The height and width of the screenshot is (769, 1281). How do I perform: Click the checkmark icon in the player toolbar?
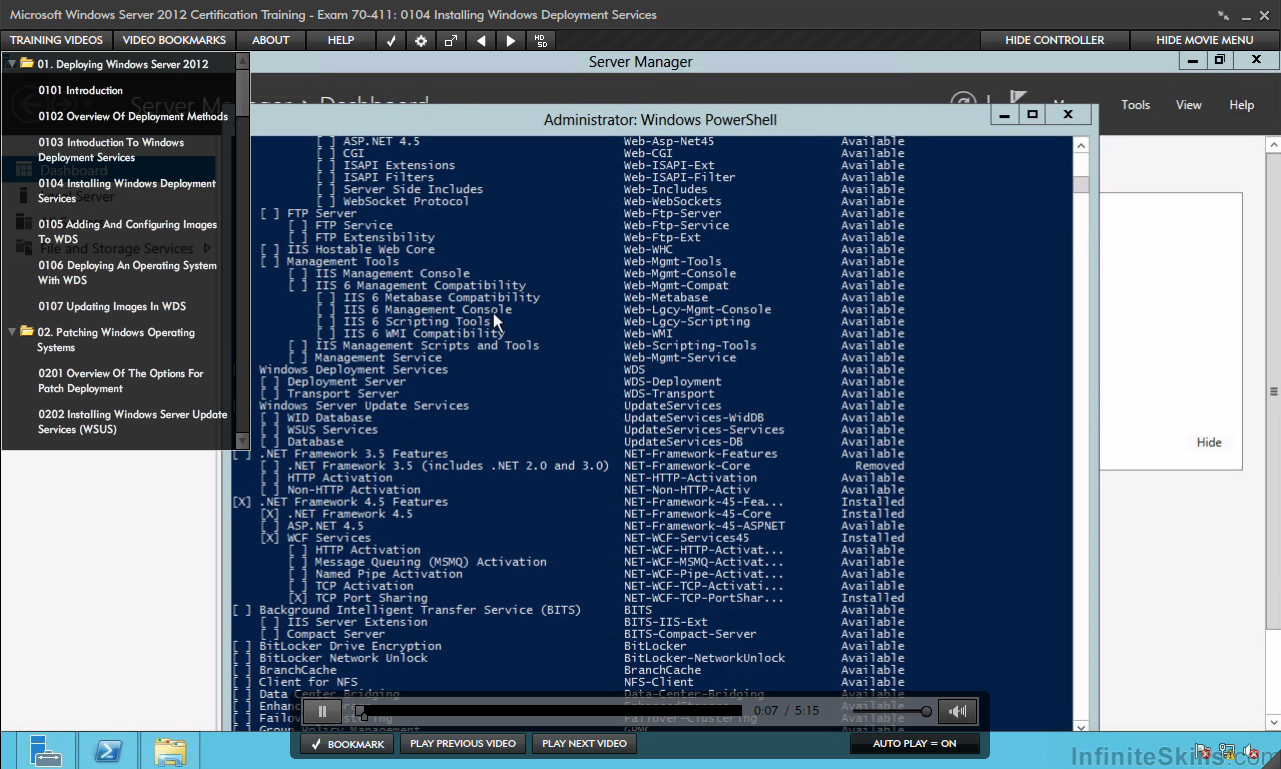click(x=391, y=40)
